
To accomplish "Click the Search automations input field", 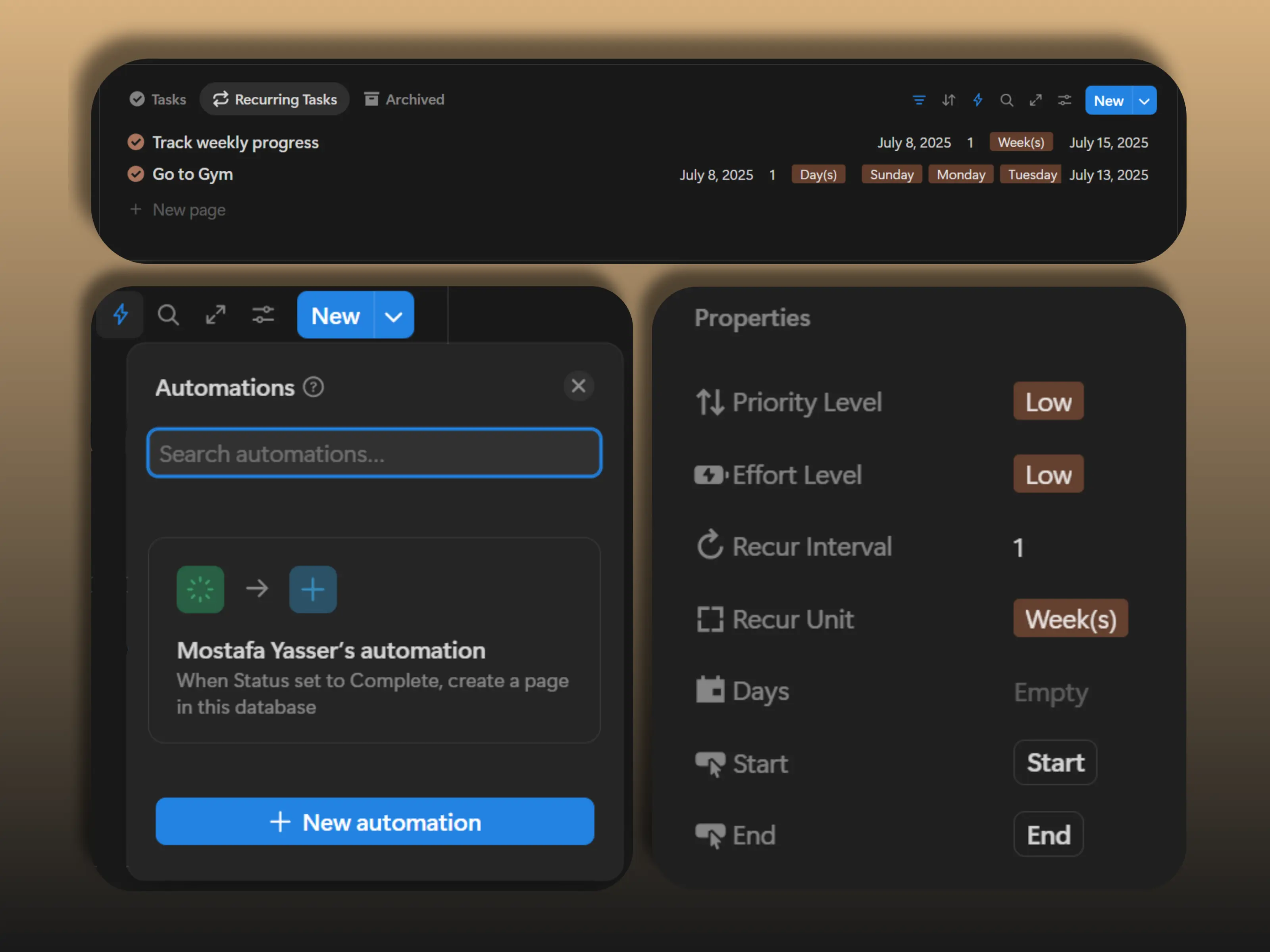I will click(x=374, y=453).
